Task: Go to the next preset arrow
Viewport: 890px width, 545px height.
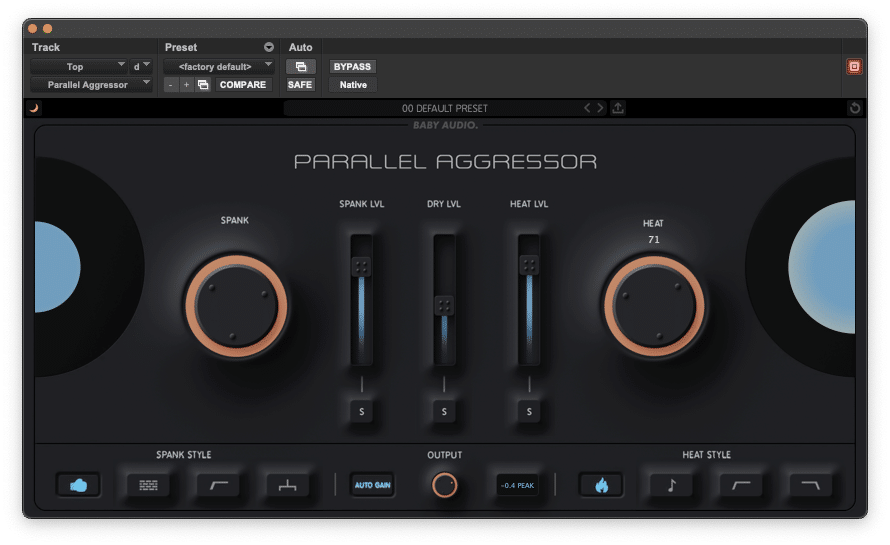Action: point(600,108)
